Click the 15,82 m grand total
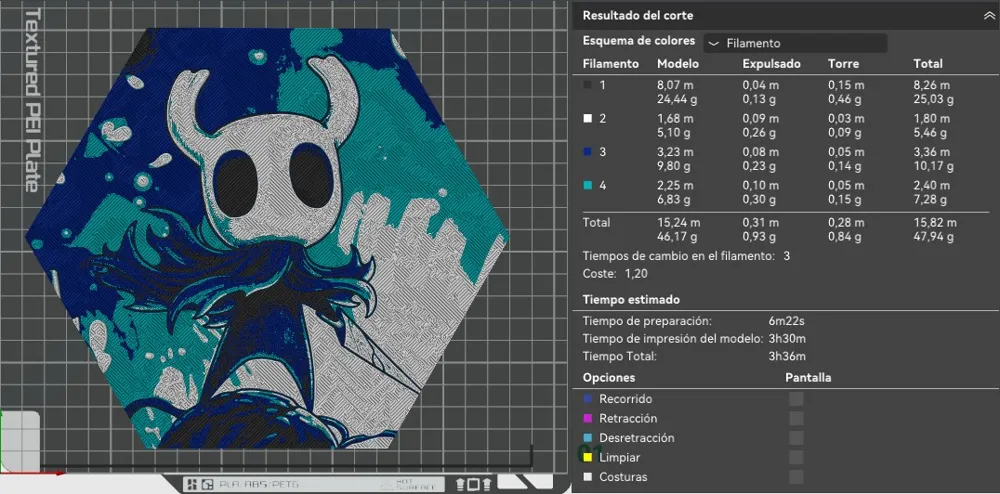The width and height of the screenshot is (1000, 494). tap(934, 222)
